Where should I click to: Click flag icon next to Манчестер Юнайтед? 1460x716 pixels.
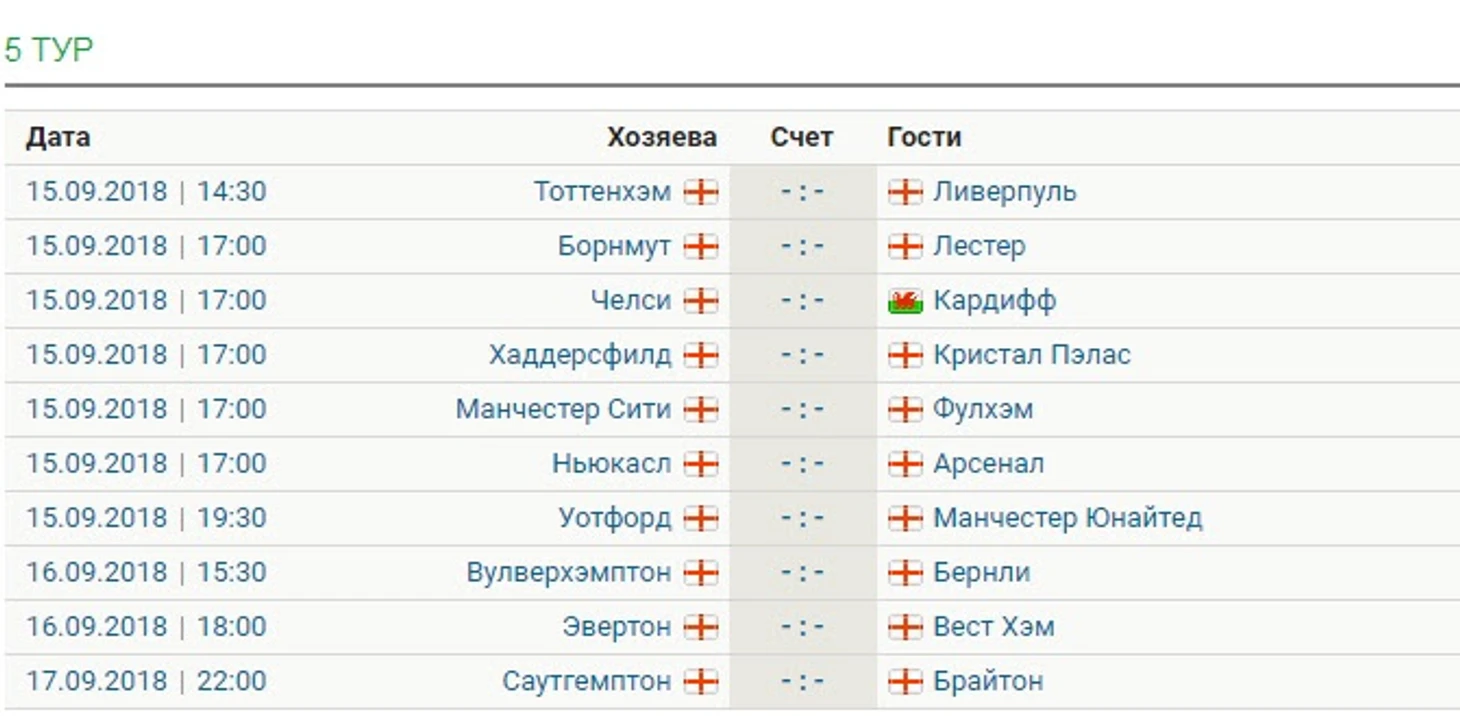(905, 519)
